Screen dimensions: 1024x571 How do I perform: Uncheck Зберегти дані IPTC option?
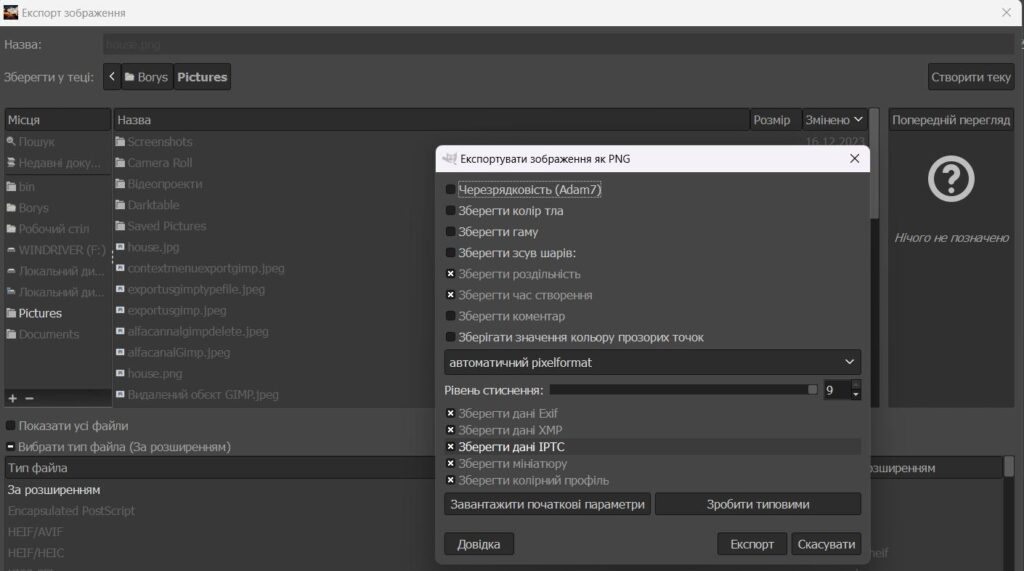(x=450, y=447)
